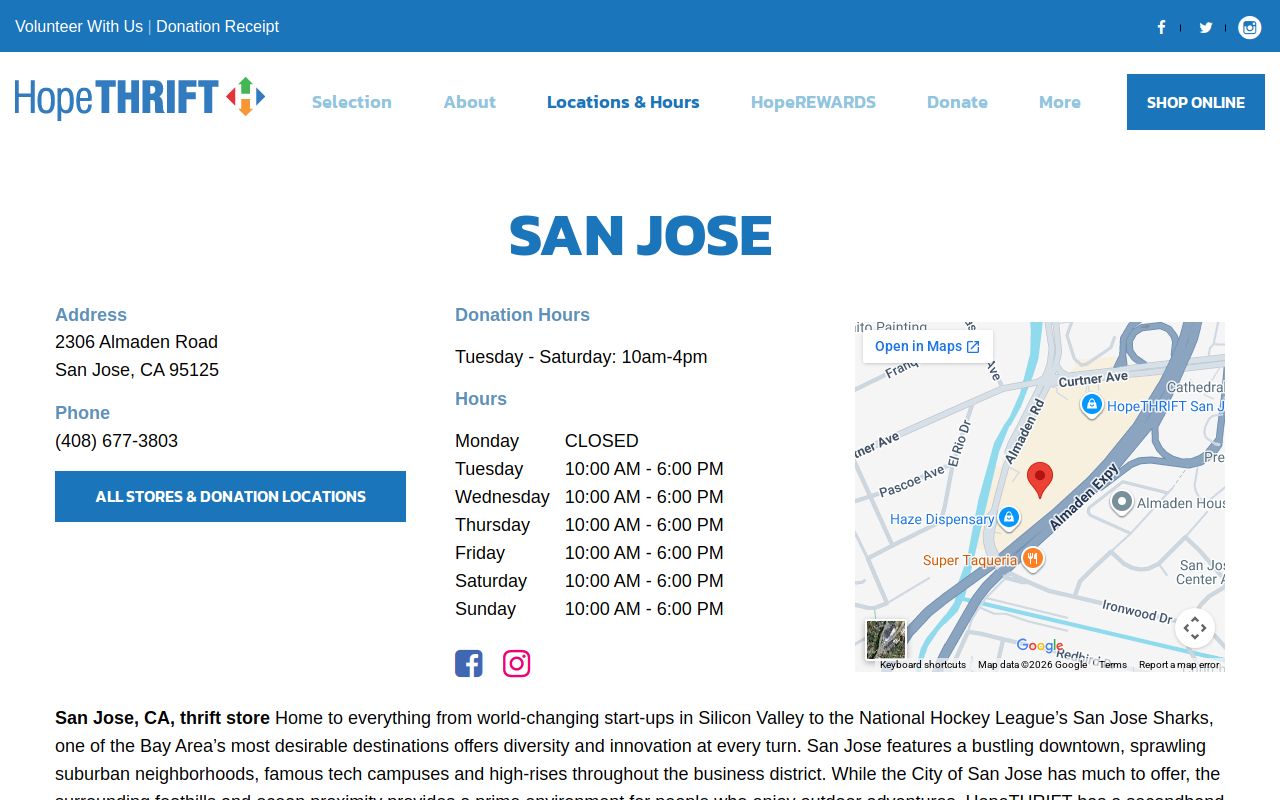
Task: Click bold 'San Jose, CA, thrift store' text
Action: tap(162, 718)
